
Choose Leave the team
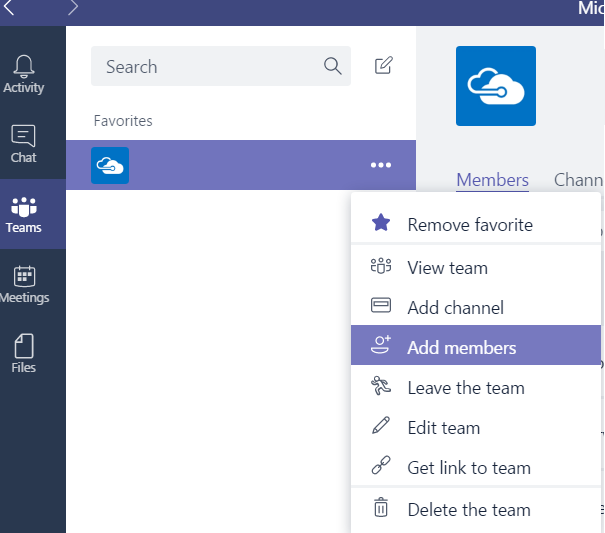465,388
